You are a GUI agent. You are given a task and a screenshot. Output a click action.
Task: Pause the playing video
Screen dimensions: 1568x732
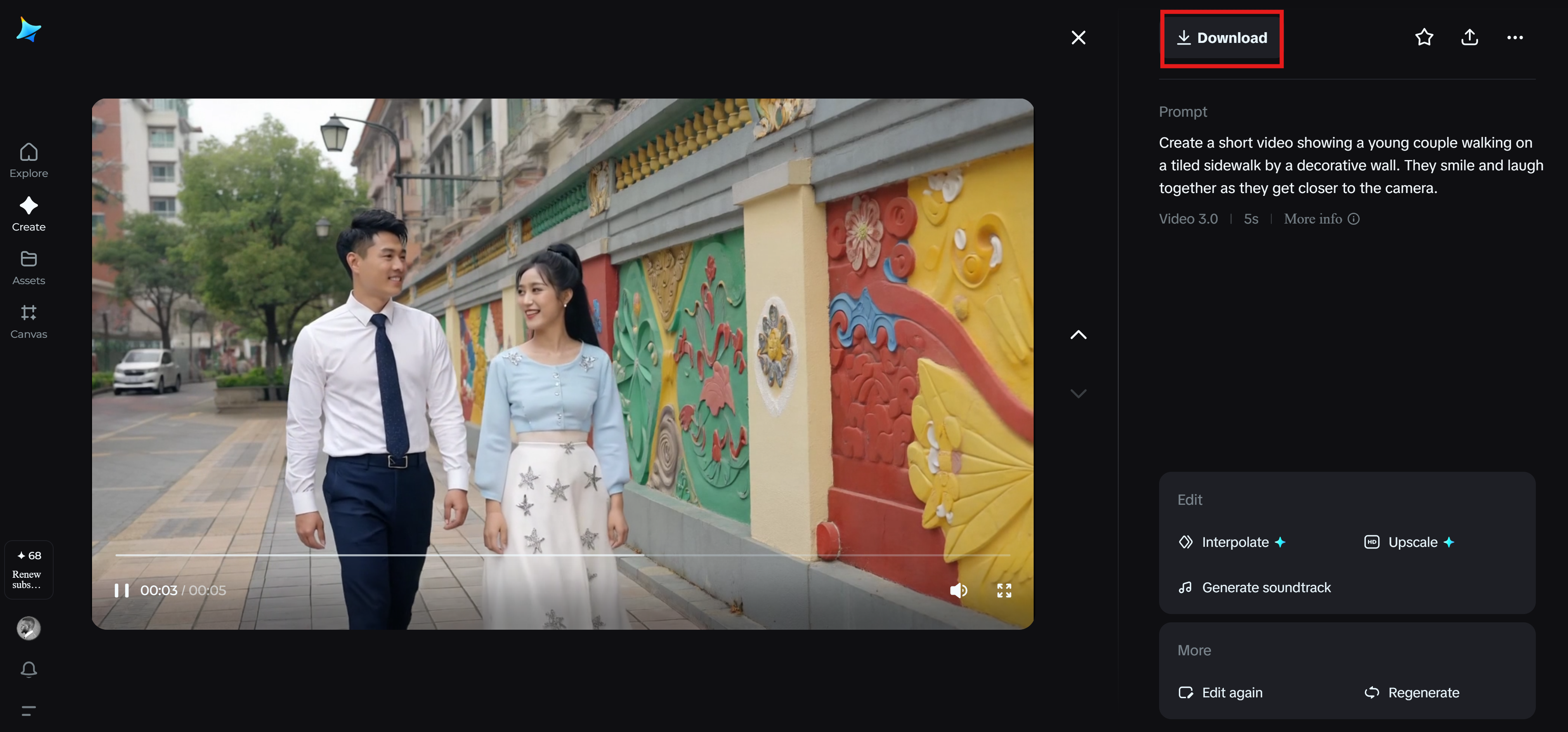(121, 590)
